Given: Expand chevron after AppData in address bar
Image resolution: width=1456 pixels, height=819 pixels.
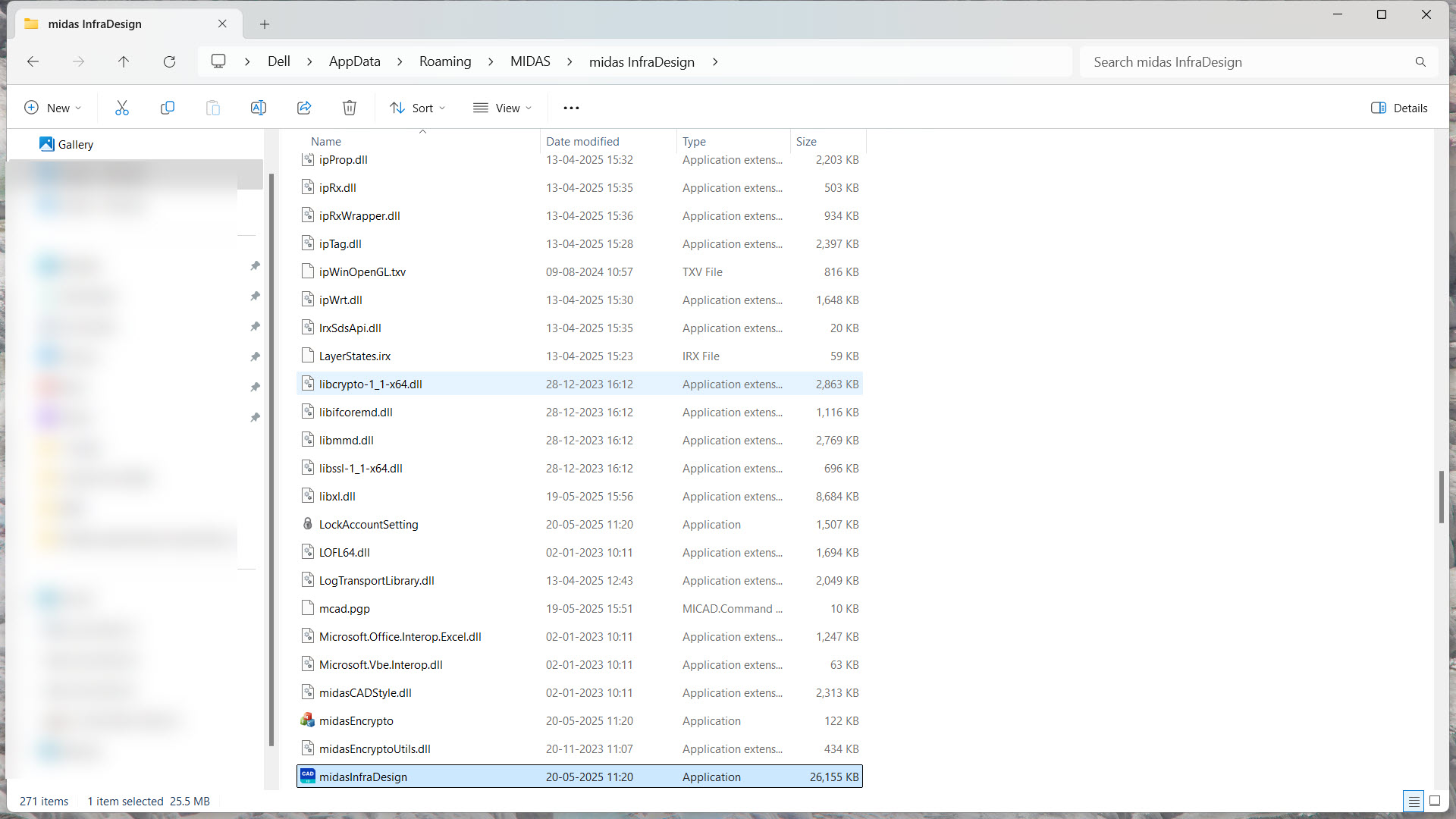Looking at the screenshot, I should (x=400, y=61).
